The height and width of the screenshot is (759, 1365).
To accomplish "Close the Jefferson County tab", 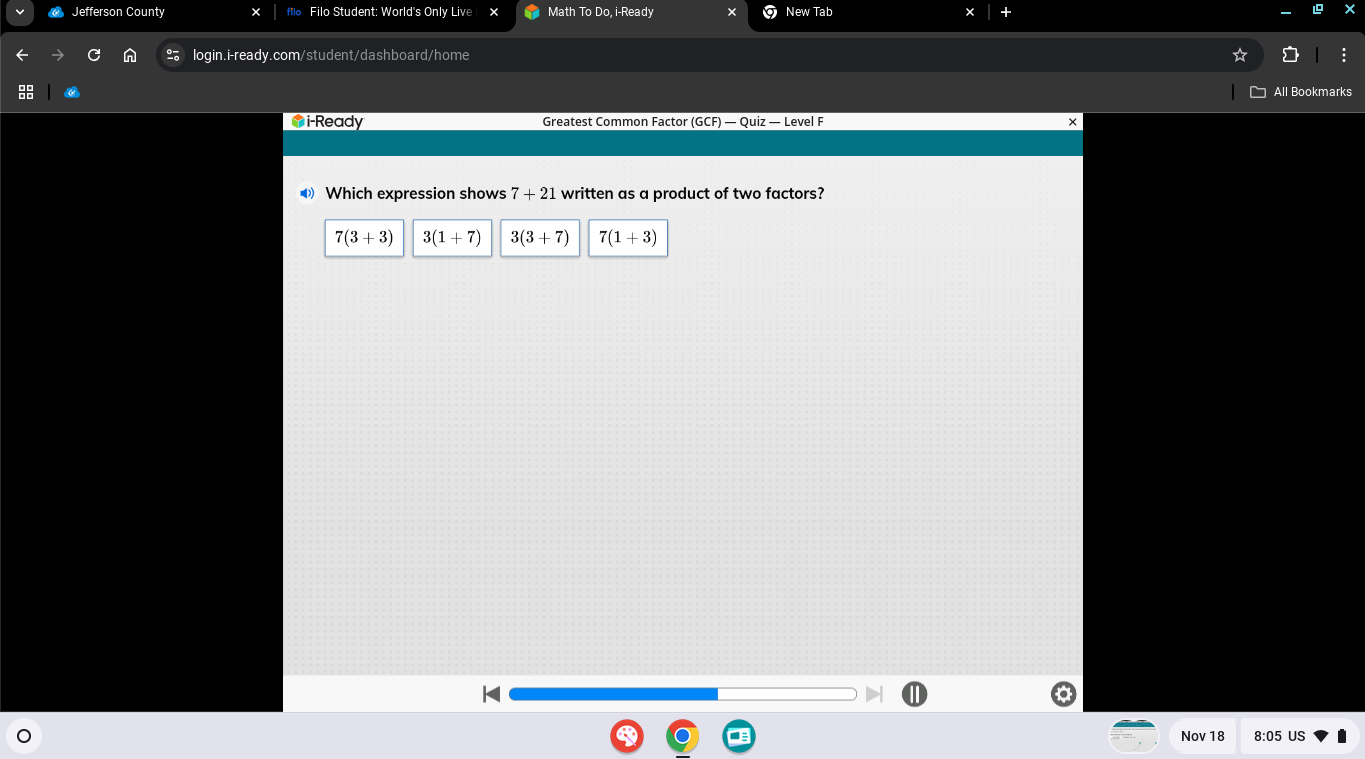I will coord(256,12).
